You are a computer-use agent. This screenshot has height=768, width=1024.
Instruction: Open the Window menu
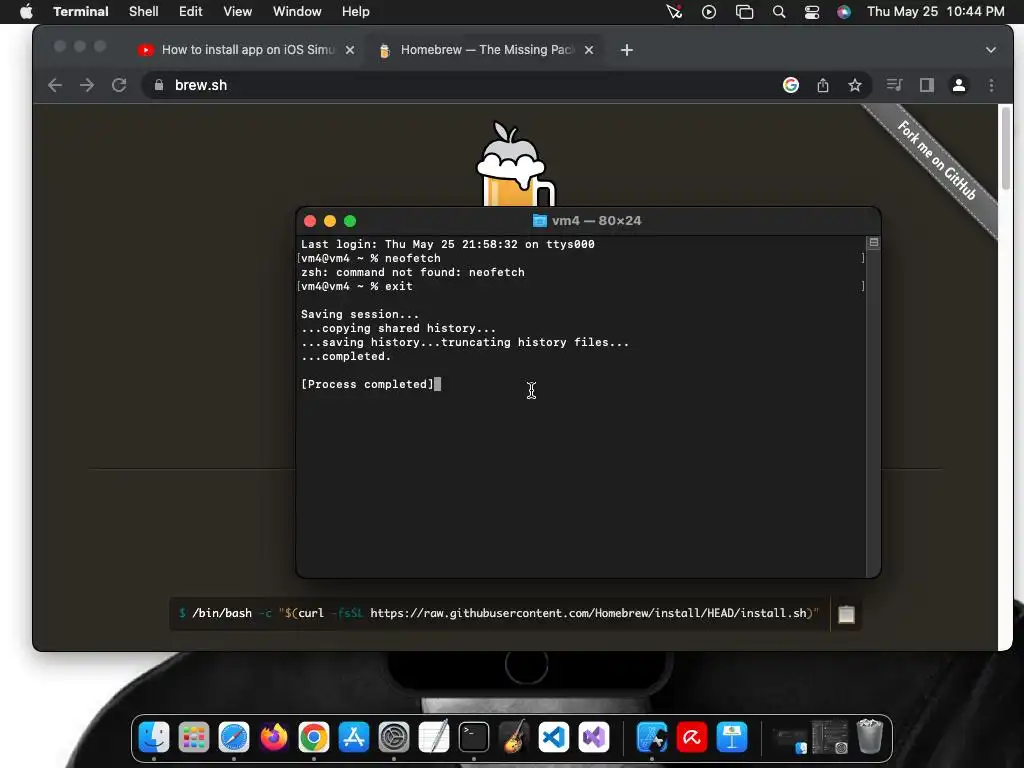coord(297,12)
